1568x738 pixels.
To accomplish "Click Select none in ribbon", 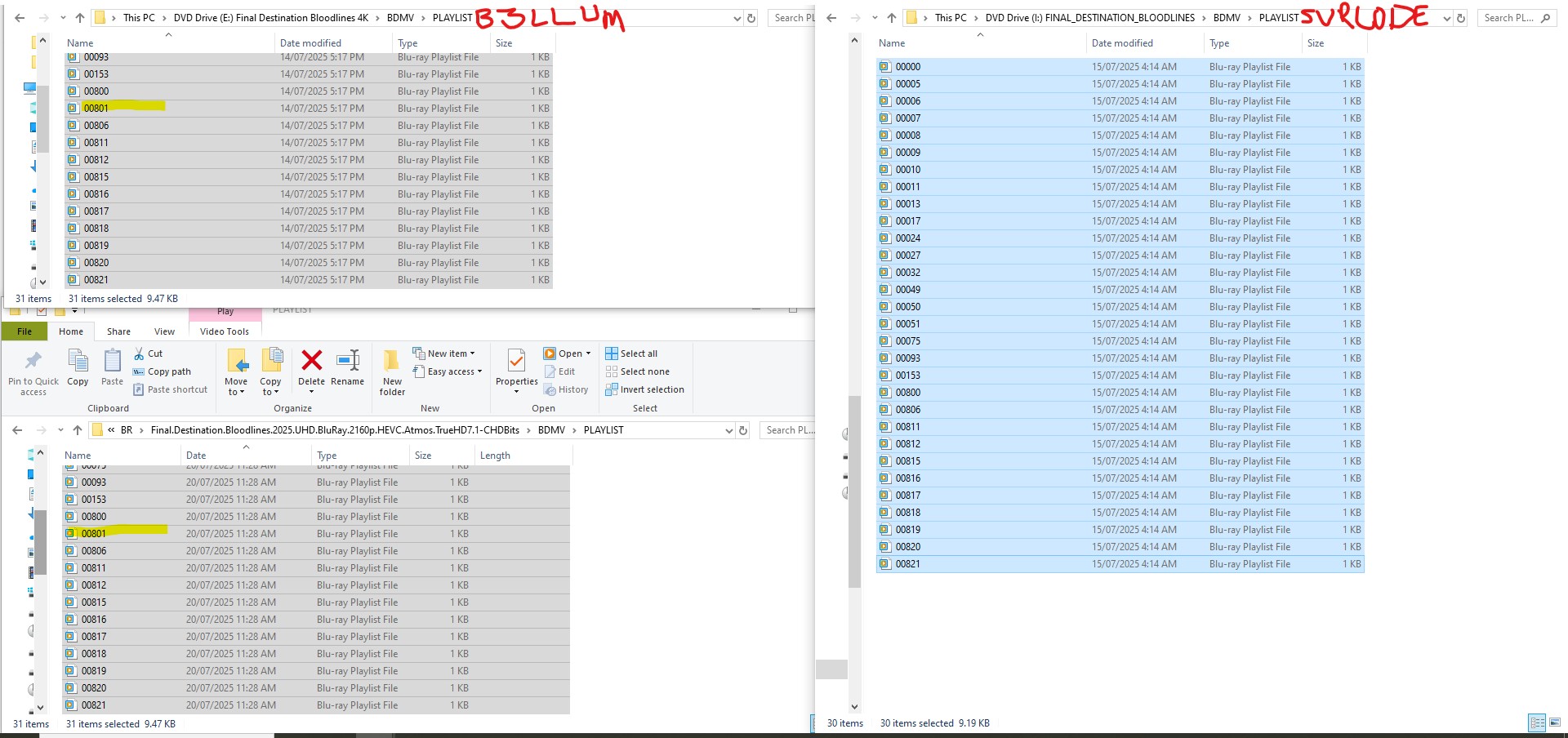I will (x=637, y=371).
